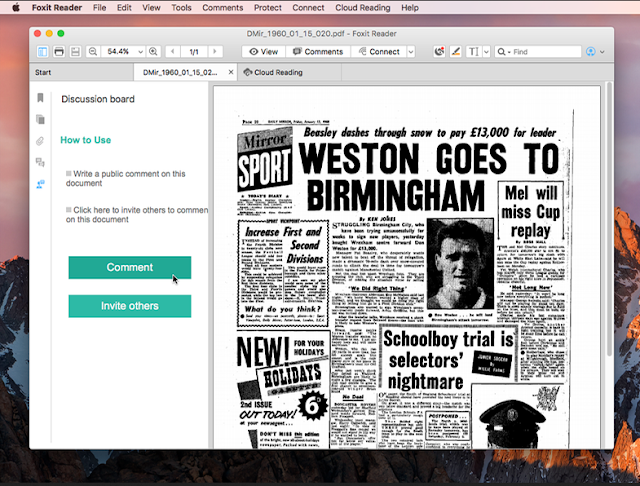Viewport: 640px width, 486px height.
Task: Go to next page arrow
Action: 215,51
